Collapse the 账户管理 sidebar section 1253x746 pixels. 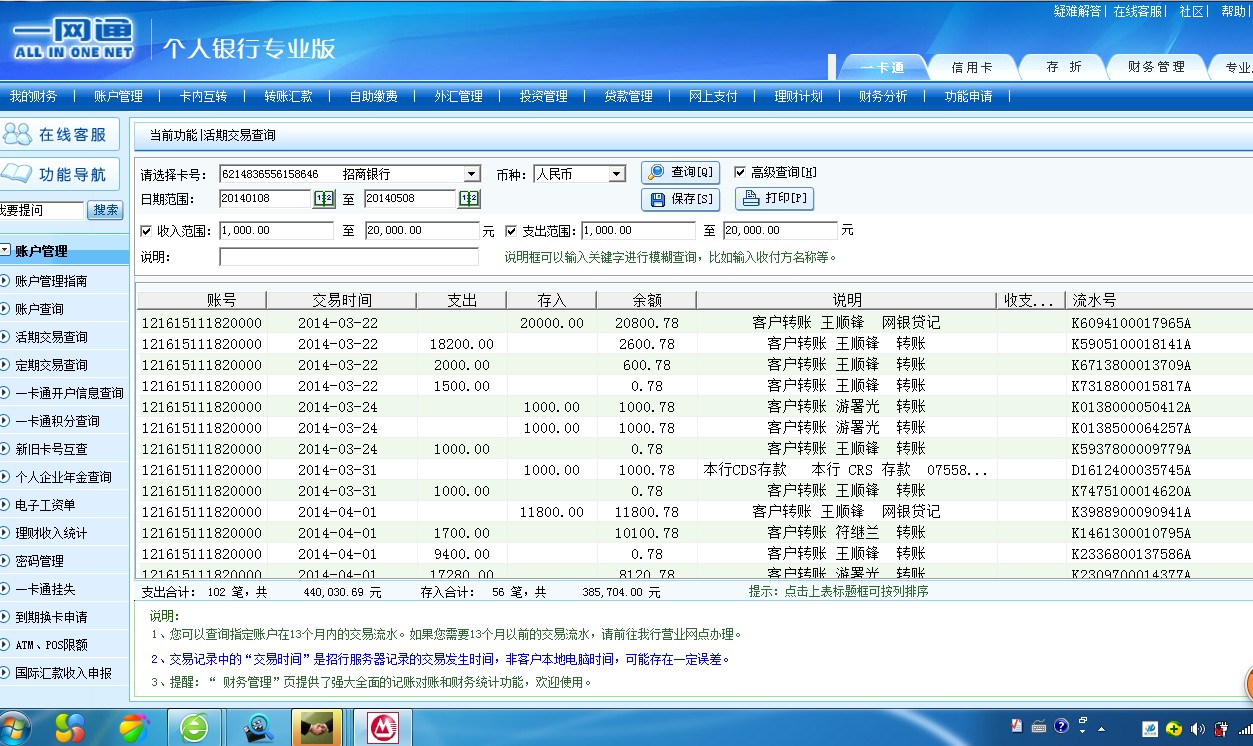(x=6, y=251)
